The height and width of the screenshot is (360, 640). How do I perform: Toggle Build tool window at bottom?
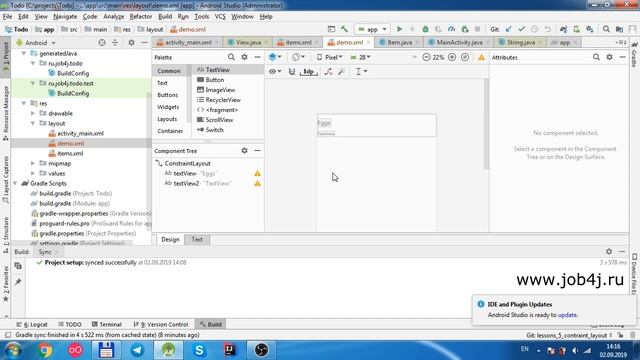click(210, 324)
